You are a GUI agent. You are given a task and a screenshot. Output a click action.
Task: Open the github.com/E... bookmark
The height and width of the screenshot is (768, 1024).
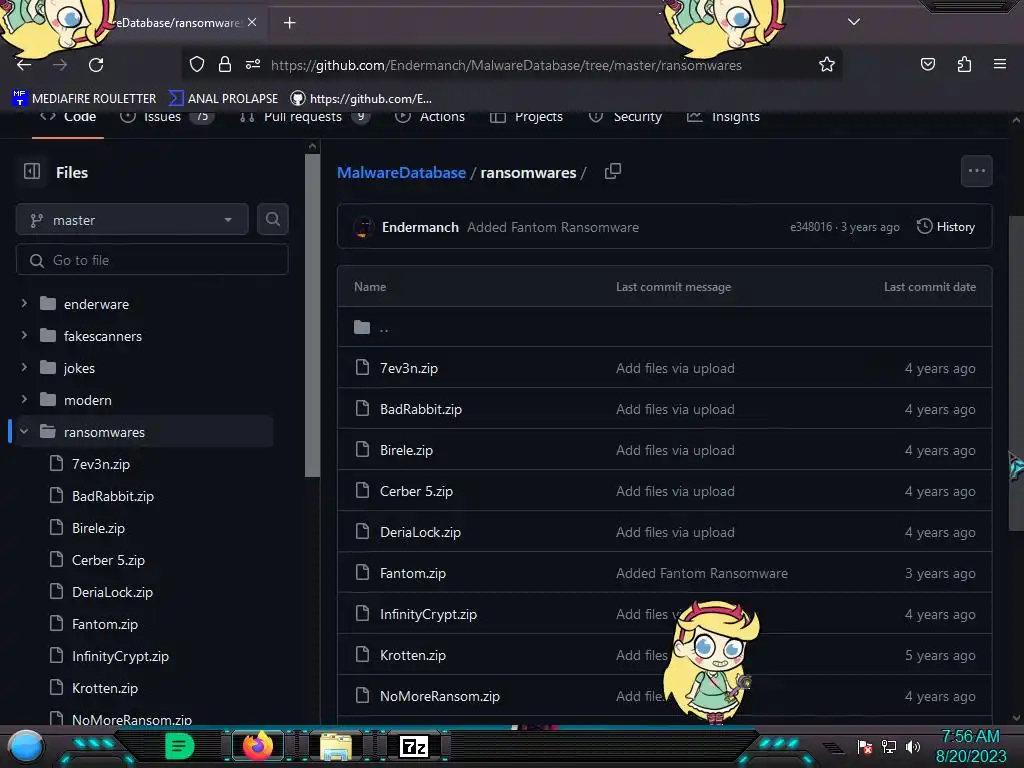pyautogui.click(x=361, y=99)
